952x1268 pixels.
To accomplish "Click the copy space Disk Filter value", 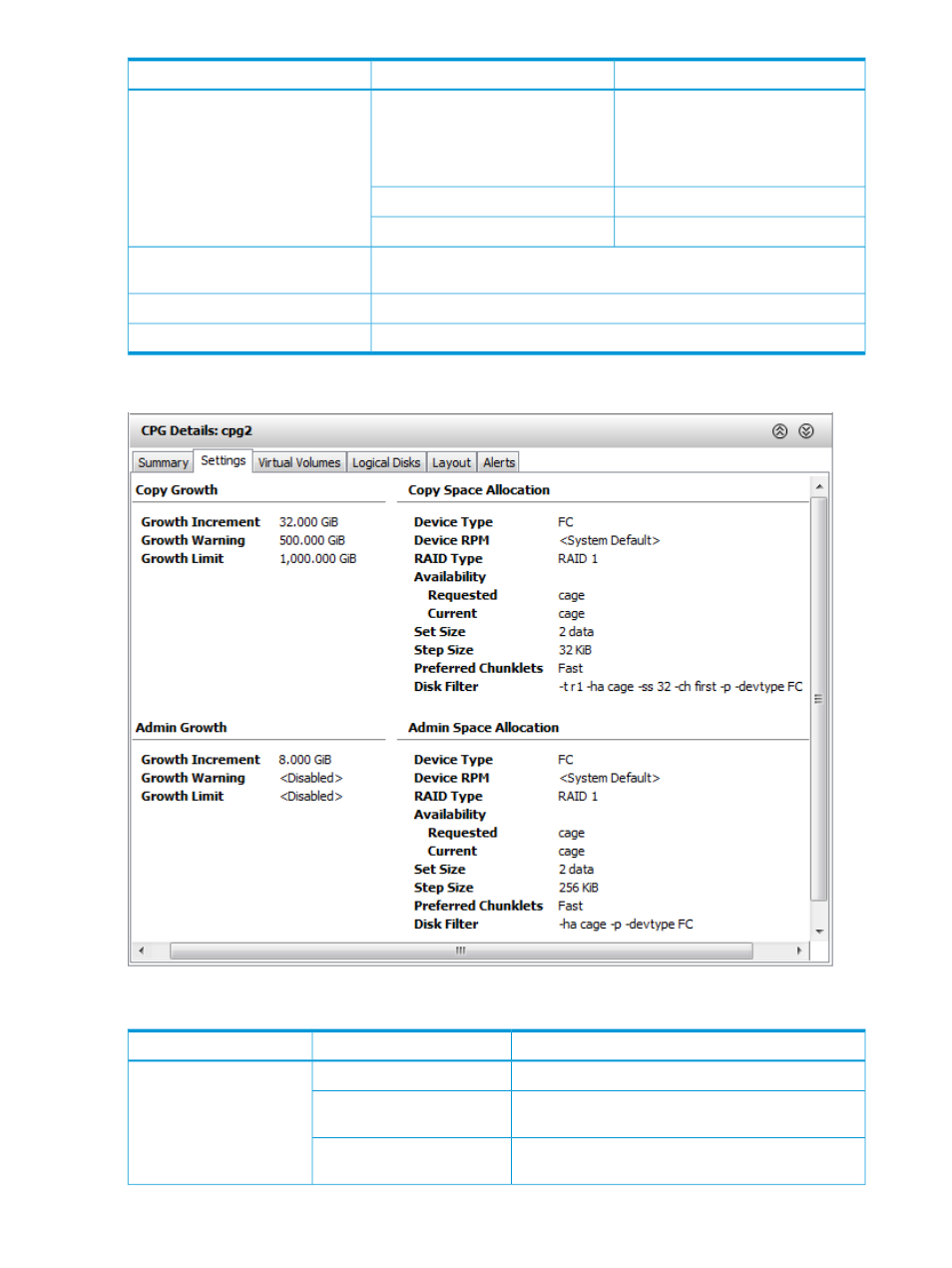I will 681,687.
